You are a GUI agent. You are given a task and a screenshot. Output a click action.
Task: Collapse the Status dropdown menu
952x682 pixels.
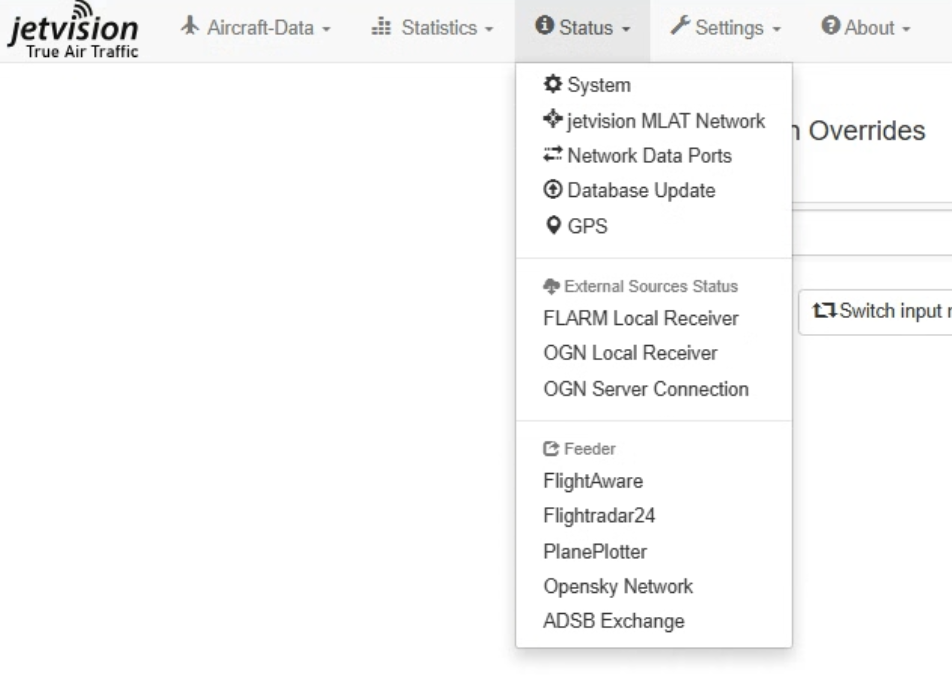tap(583, 28)
